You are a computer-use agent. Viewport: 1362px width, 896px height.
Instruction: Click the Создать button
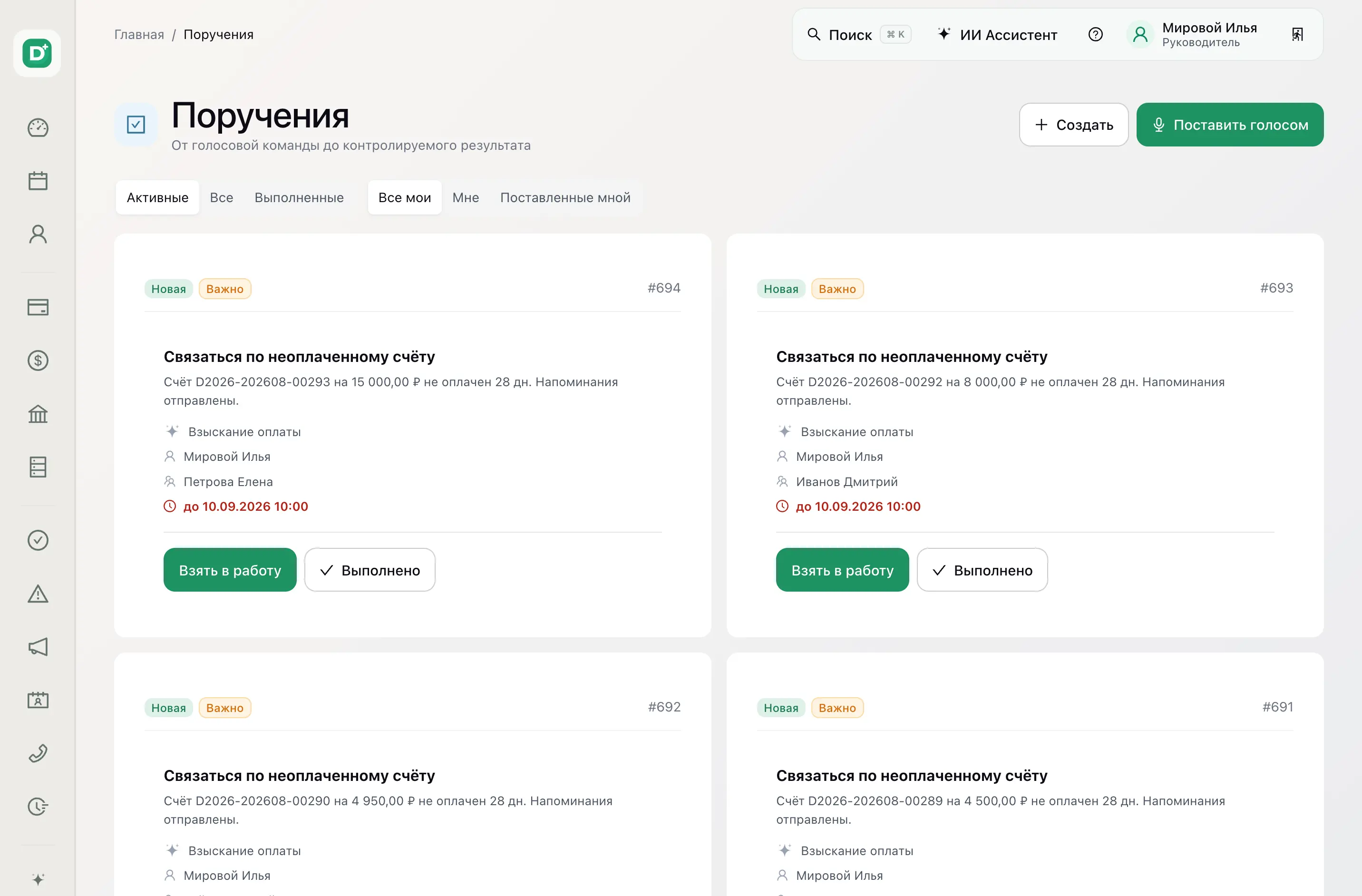[x=1074, y=125]
